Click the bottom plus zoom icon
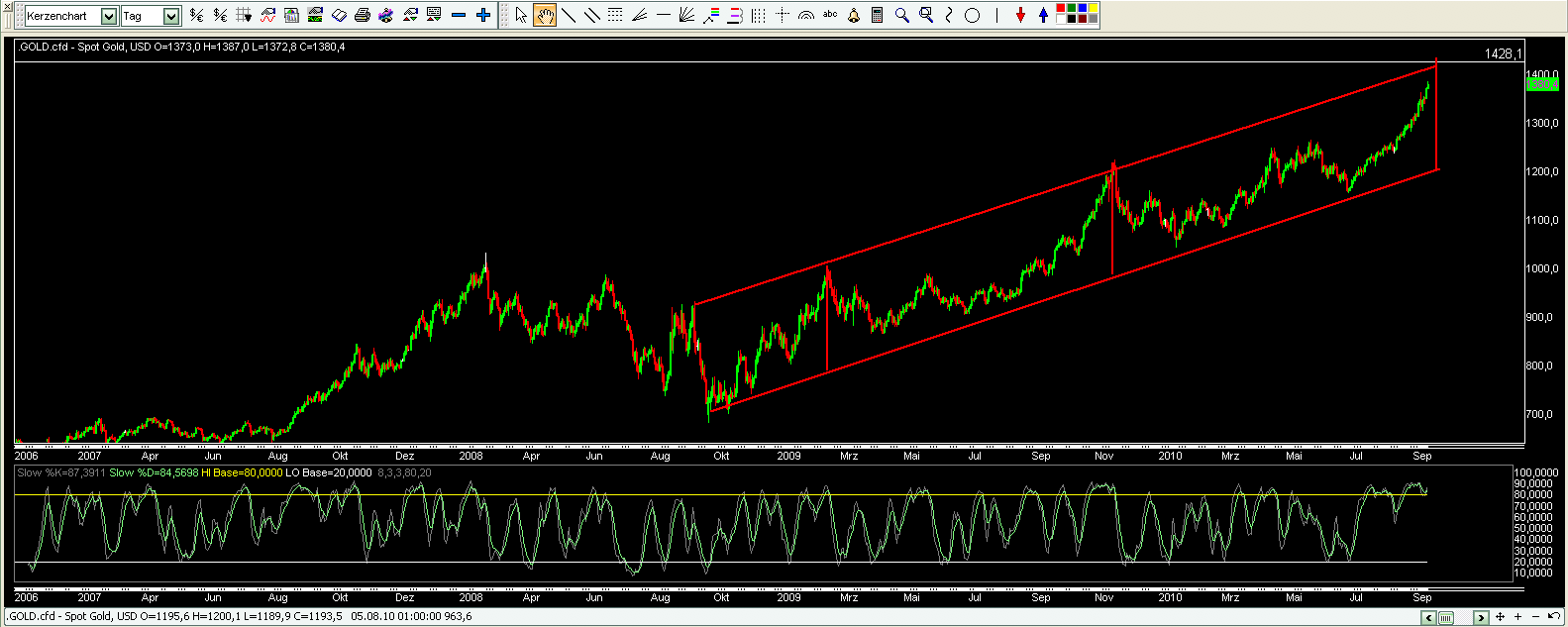This screenshot has height=627, width=1568. (x=1517, y=617)
